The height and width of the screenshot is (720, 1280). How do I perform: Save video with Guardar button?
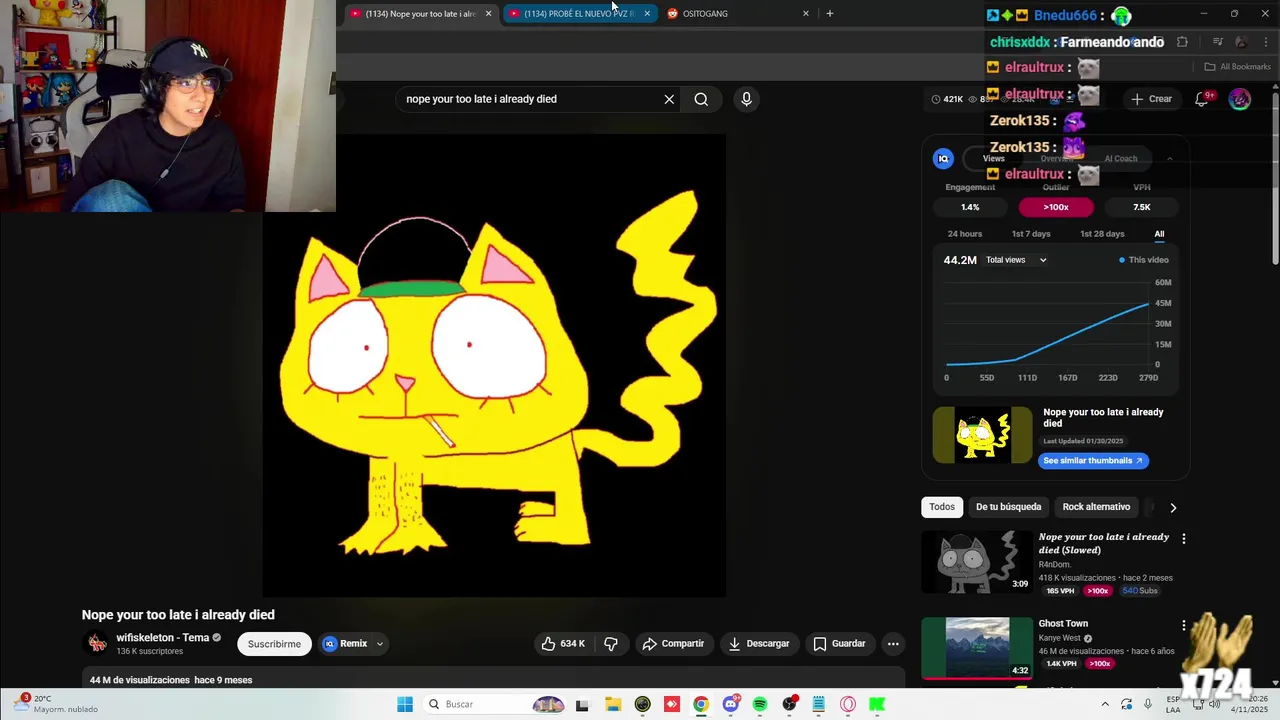pos(839,644)
